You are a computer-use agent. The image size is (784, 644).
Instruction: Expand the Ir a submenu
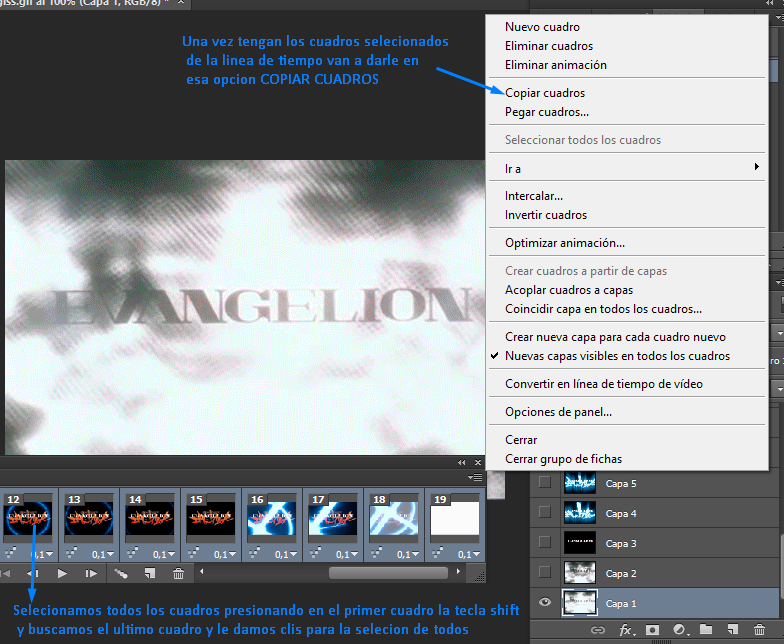click(627, 169)
